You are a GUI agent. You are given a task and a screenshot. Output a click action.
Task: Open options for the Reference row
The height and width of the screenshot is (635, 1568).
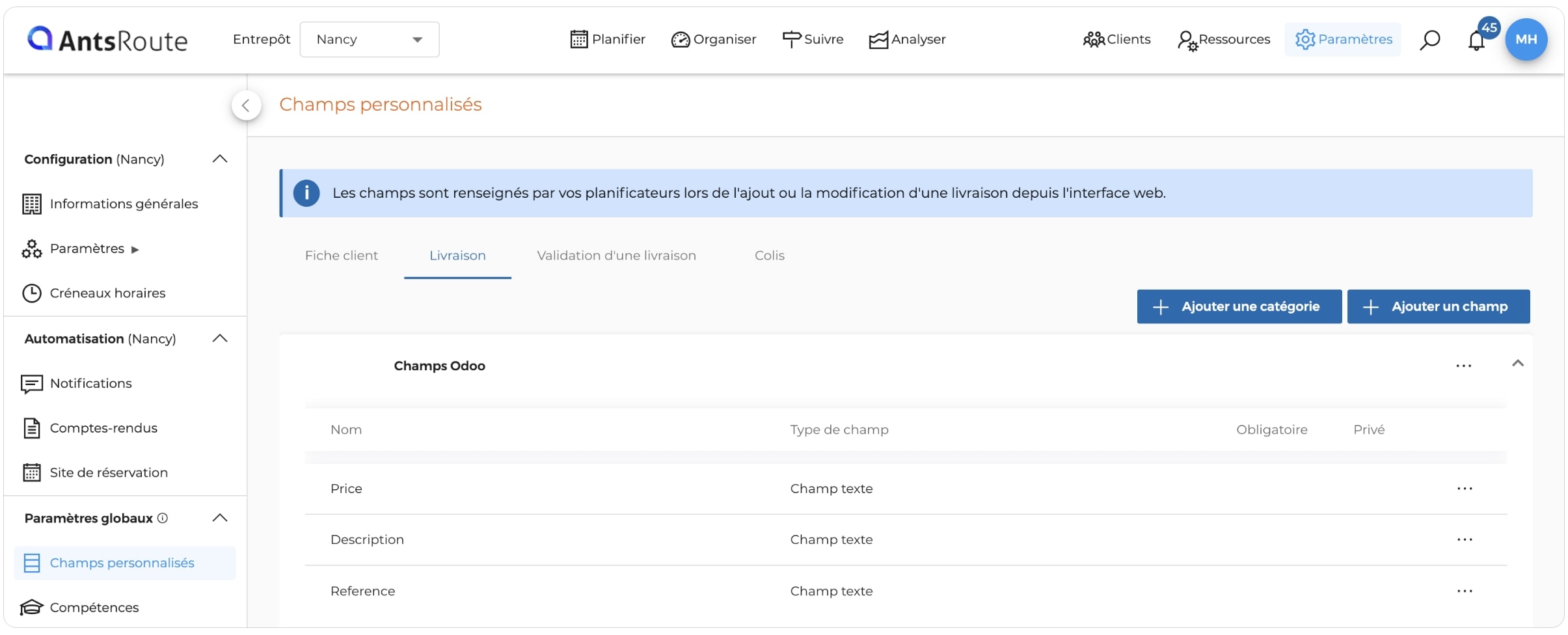tap(1465, 591)
